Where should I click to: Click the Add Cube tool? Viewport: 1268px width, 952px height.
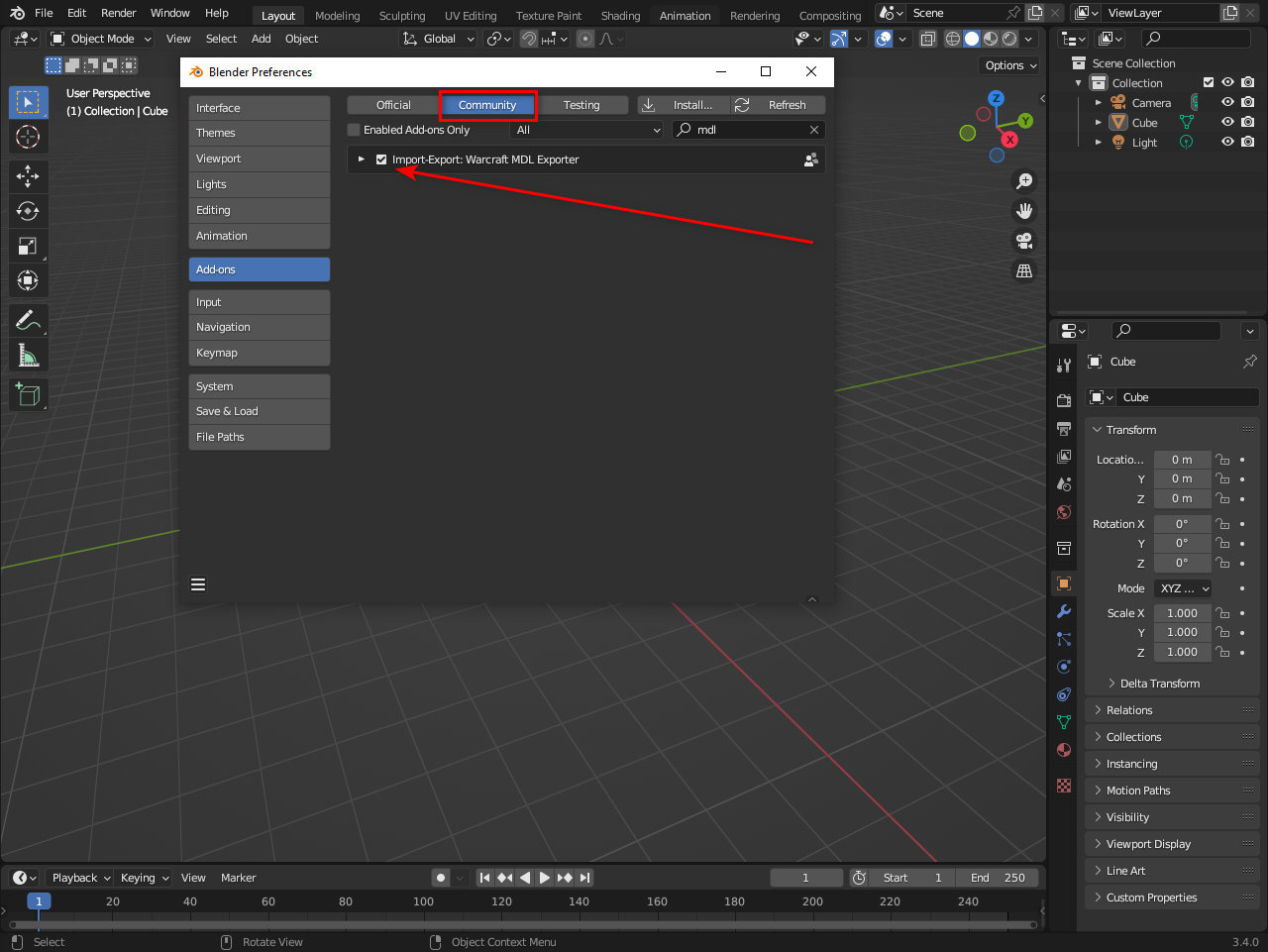click(28, 394)
